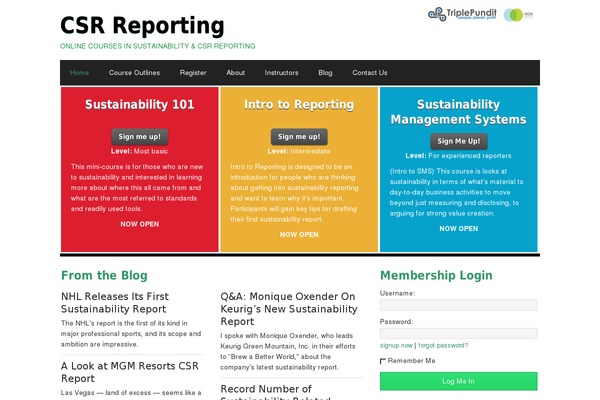
Task: Click Level: For experienced reporters text
Action: (x=458, y=156)
